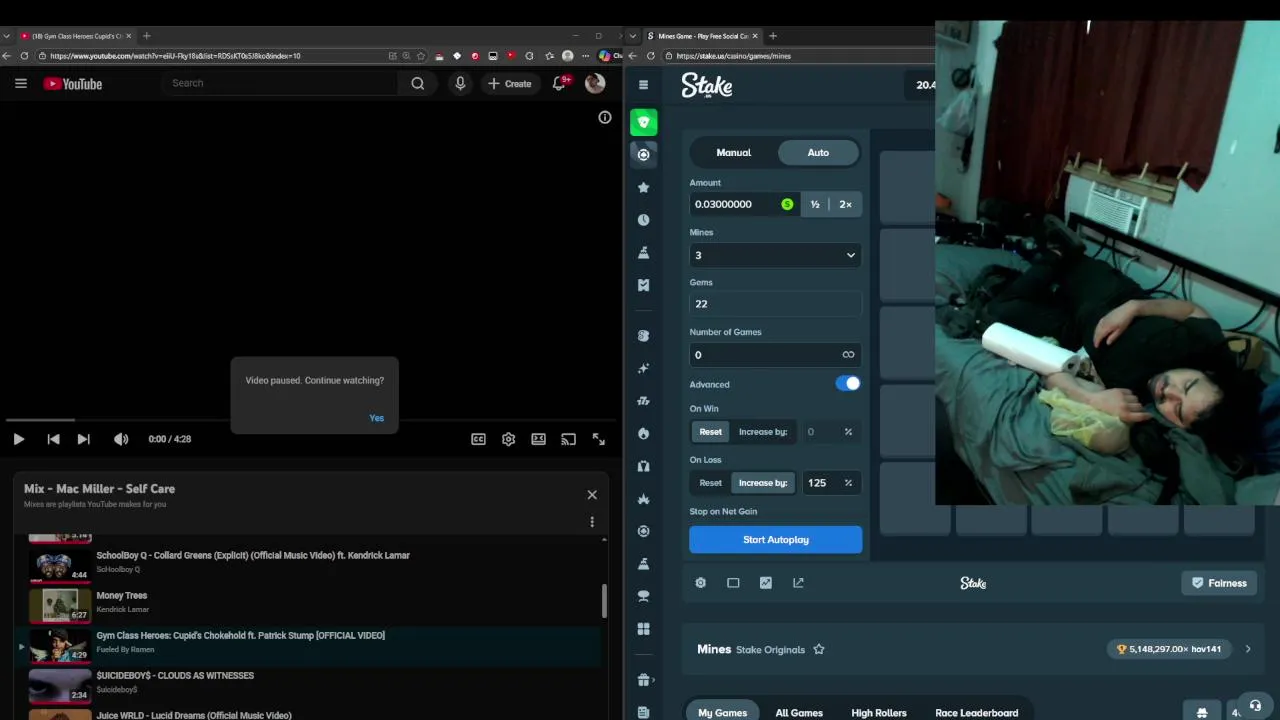Open Mines game settings gear
Image resolution: width=1280 pixels, height=720 pixels.
701,583
